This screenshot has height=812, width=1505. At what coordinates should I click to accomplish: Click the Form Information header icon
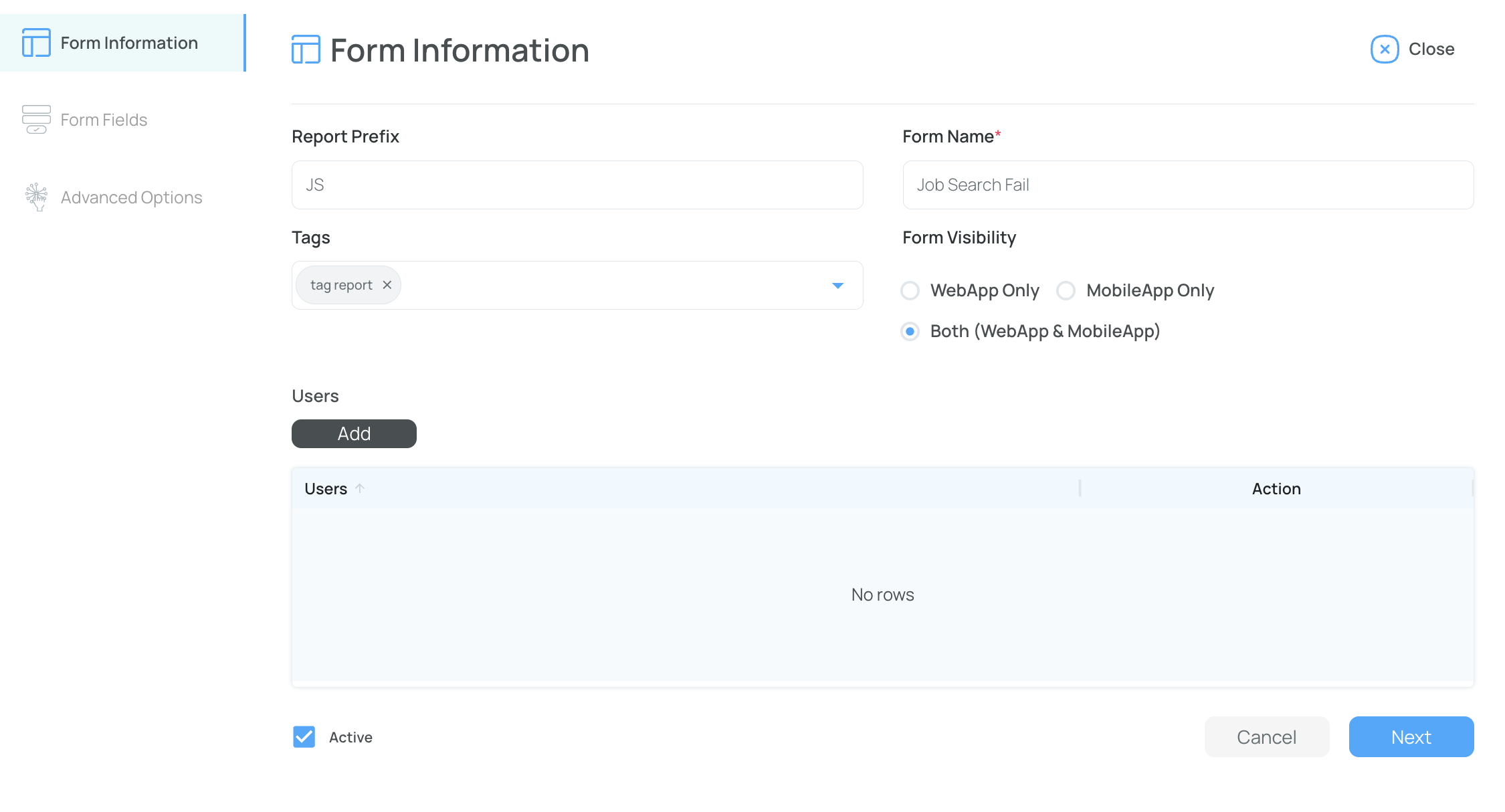306,50
